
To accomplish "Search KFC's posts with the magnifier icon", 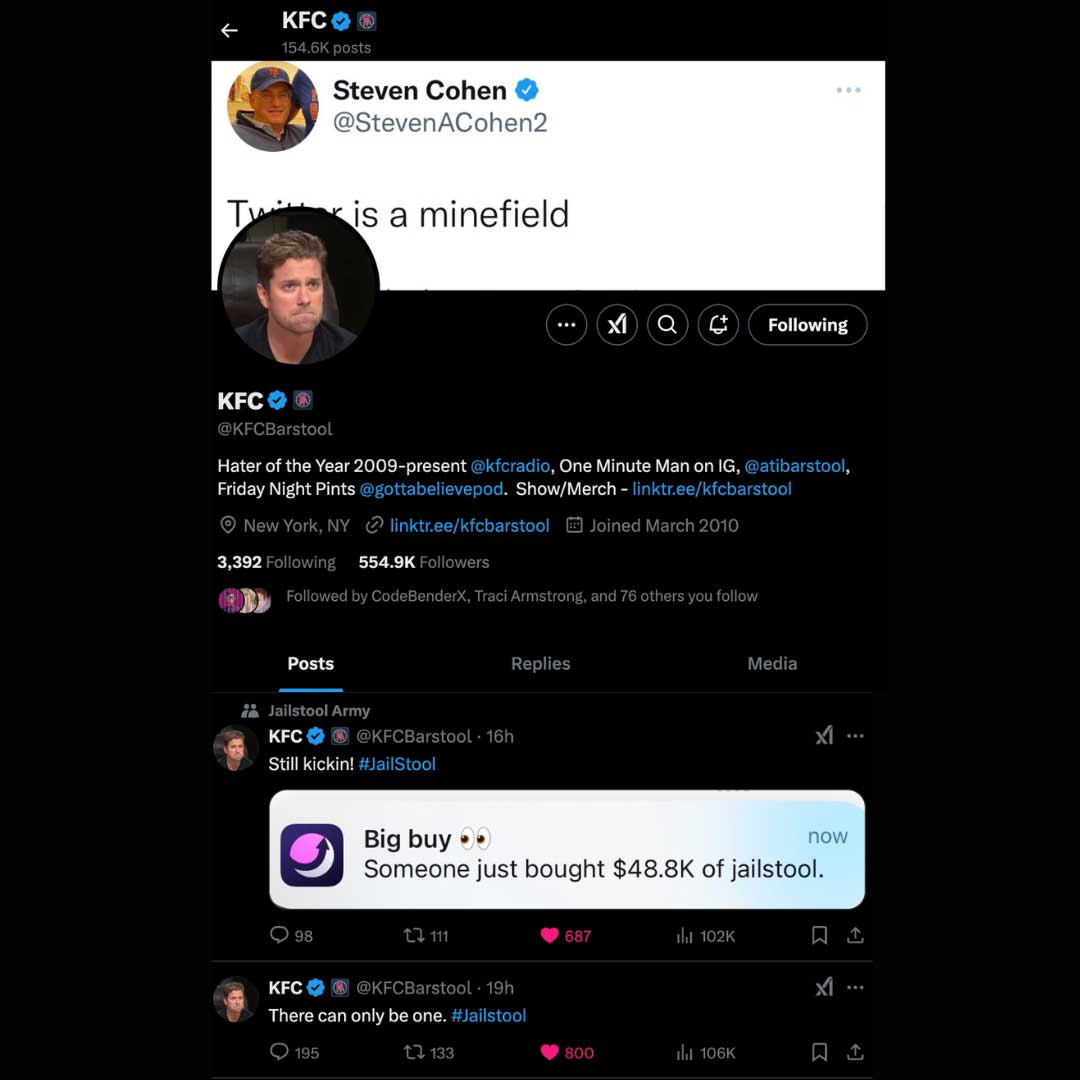I will [x=667, y=325].
